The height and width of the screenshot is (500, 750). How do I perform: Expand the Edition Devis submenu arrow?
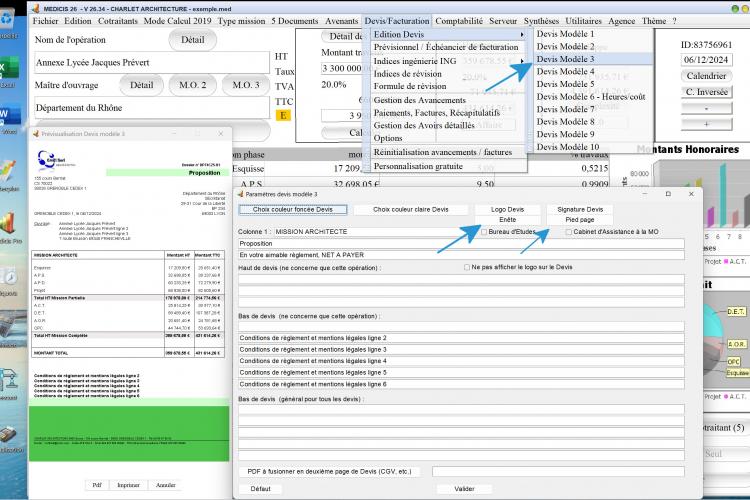pos(522,34)
